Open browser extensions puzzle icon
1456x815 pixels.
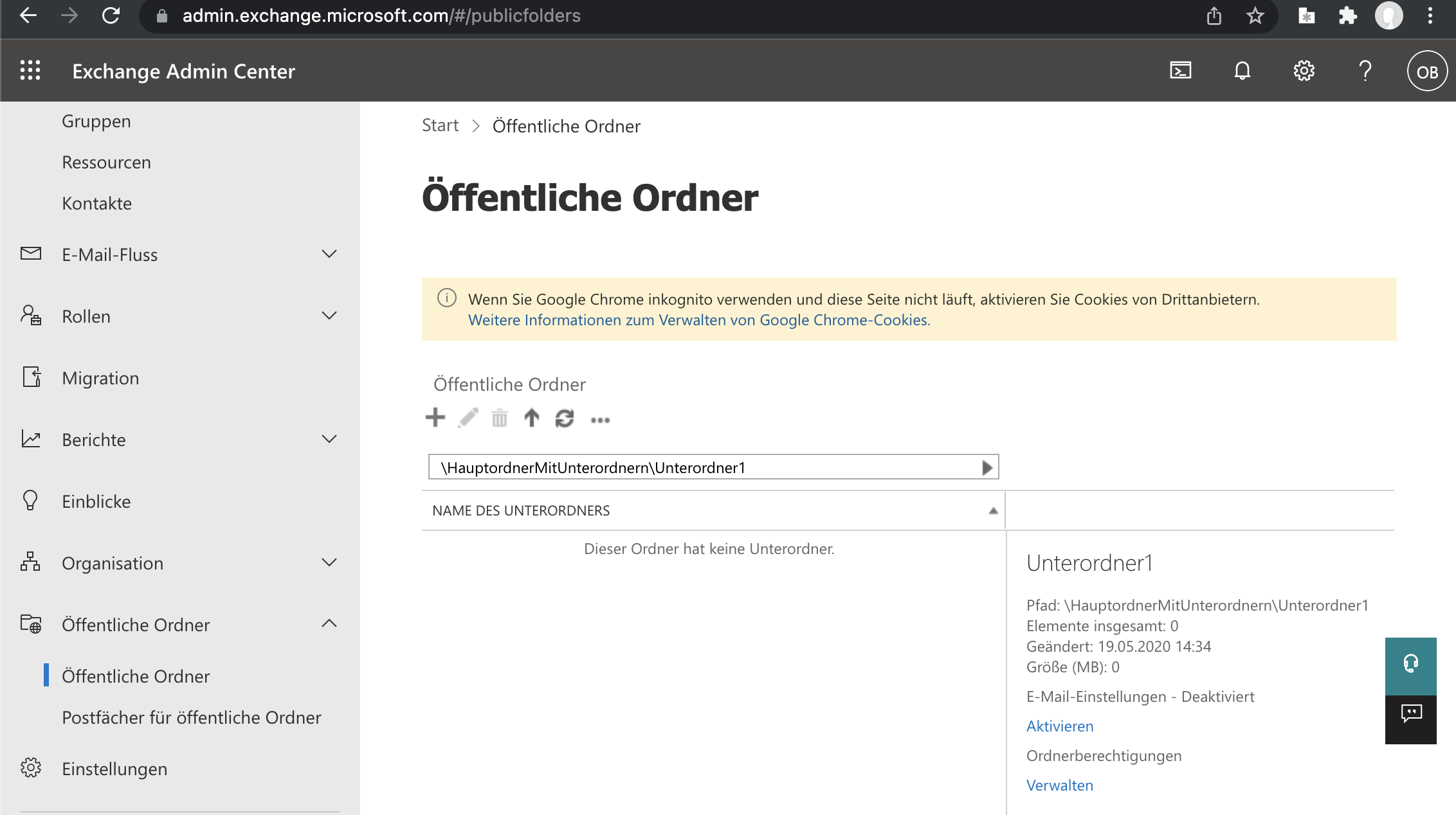click(1347, 15)
